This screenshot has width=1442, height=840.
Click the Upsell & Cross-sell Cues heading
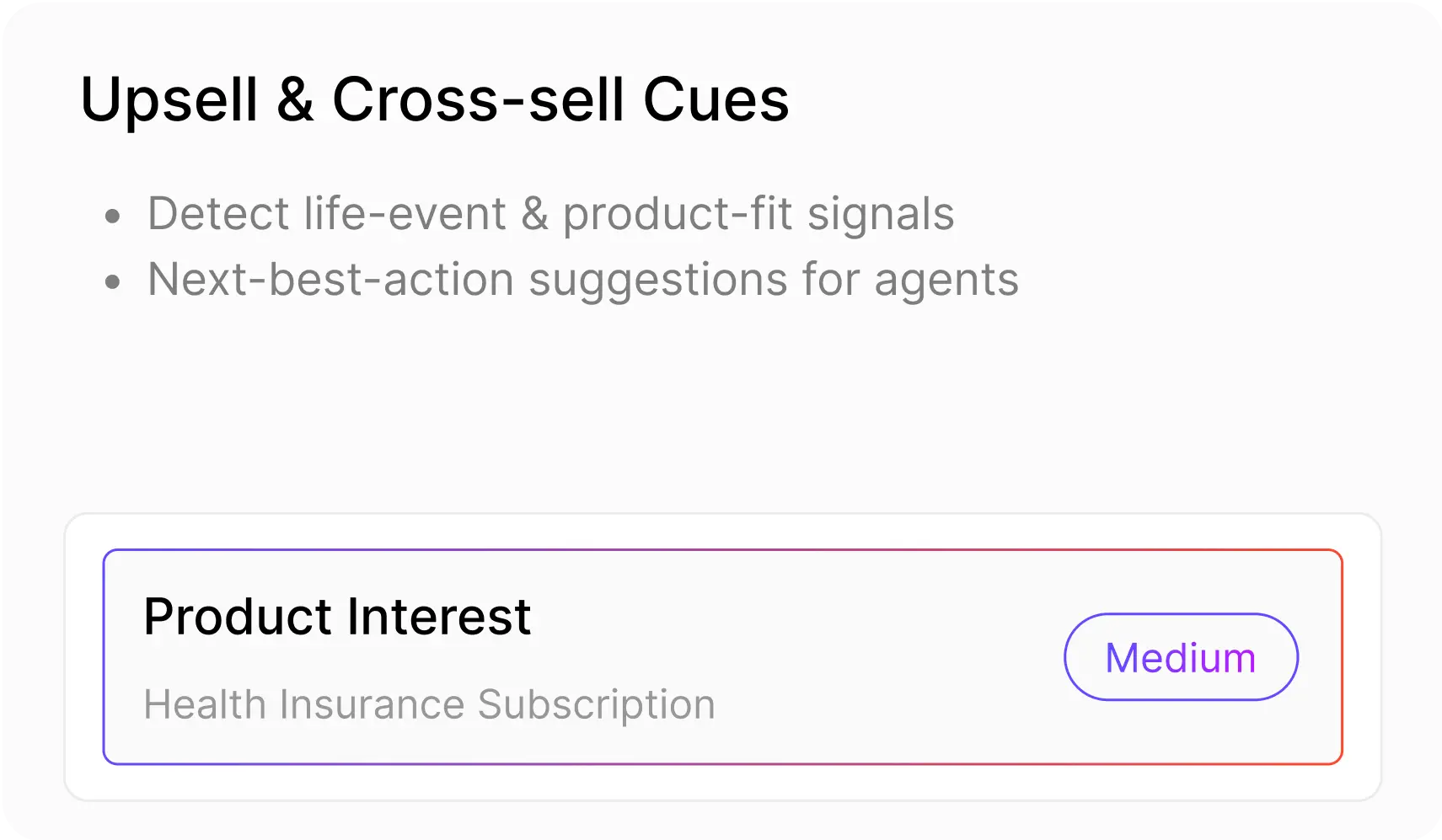pyautogui.click(x=434, y=99)
